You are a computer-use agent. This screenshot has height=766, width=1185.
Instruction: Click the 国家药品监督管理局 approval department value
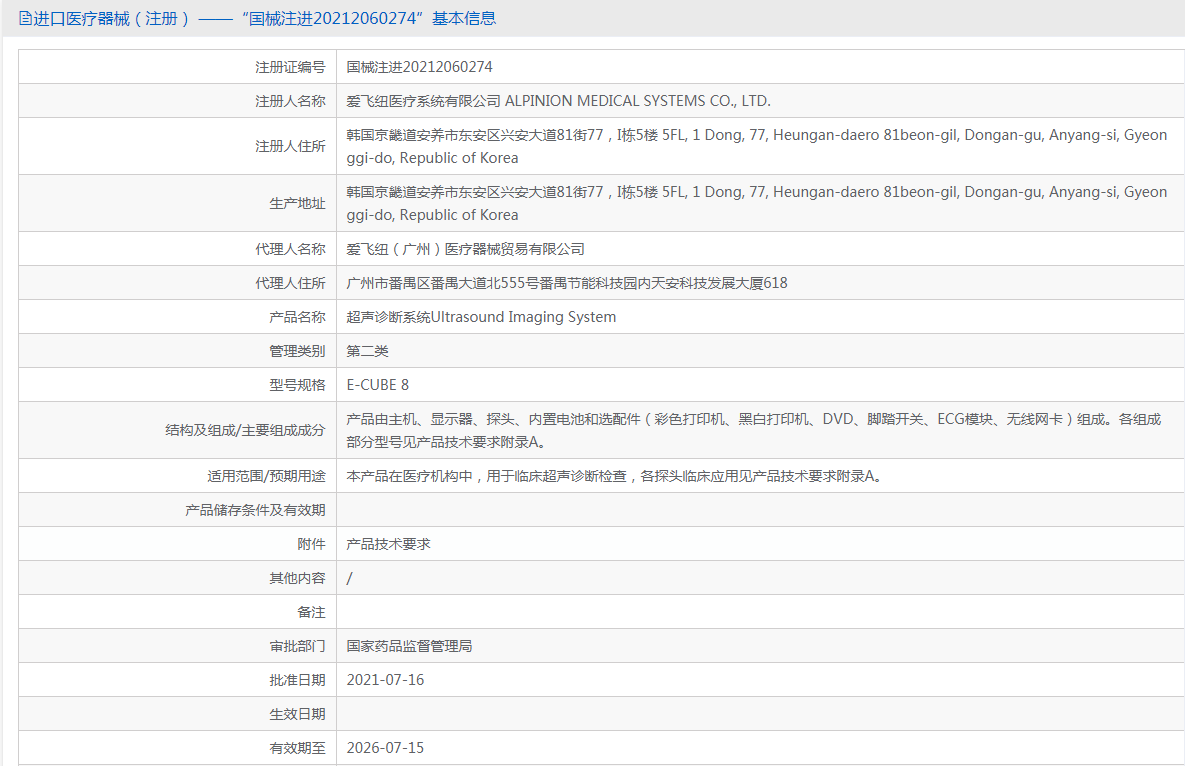click(x=409, y=646)
